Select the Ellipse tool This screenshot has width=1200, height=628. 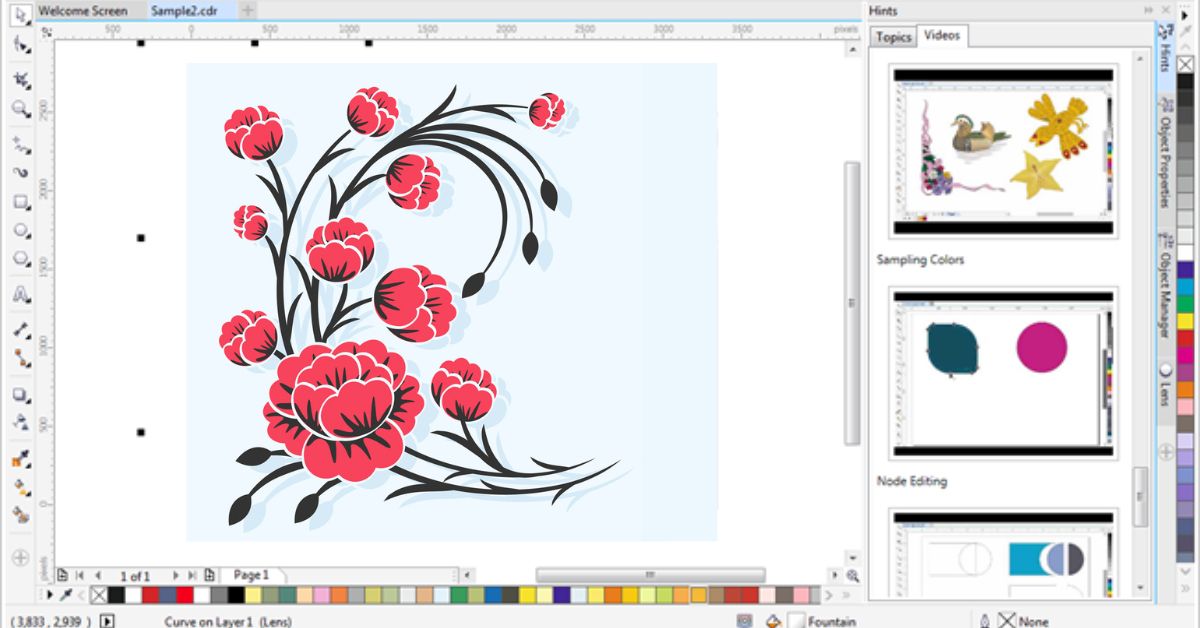pyautogui.click(x=21, y=230)
